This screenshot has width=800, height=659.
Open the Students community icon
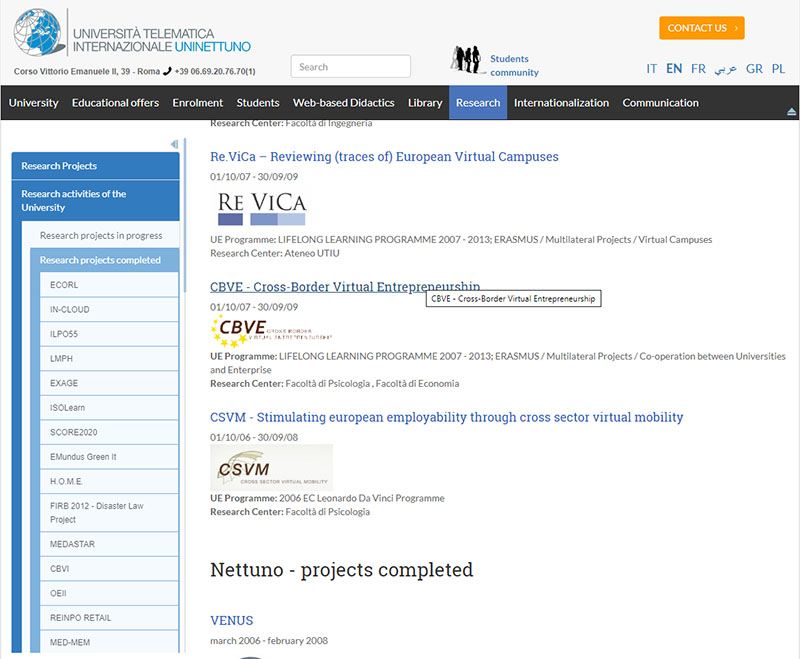466,61
